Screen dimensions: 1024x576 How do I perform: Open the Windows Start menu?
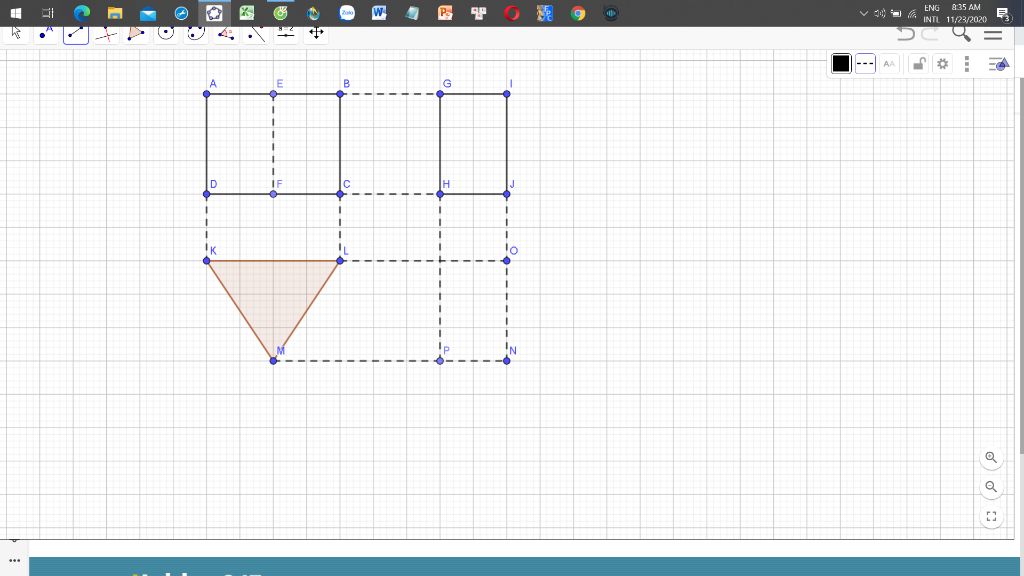16,13
